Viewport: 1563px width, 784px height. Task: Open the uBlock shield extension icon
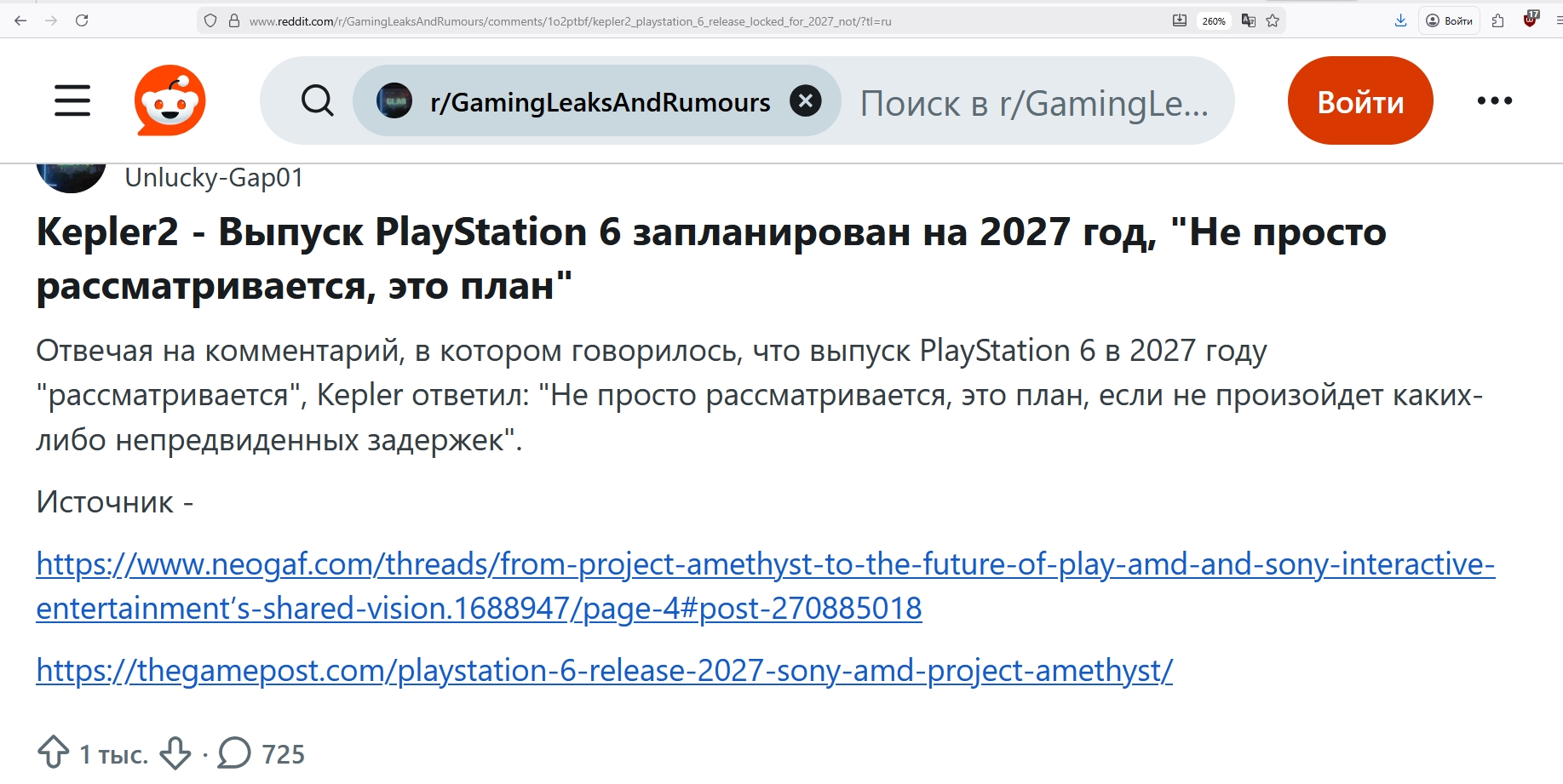(1531, 20)
